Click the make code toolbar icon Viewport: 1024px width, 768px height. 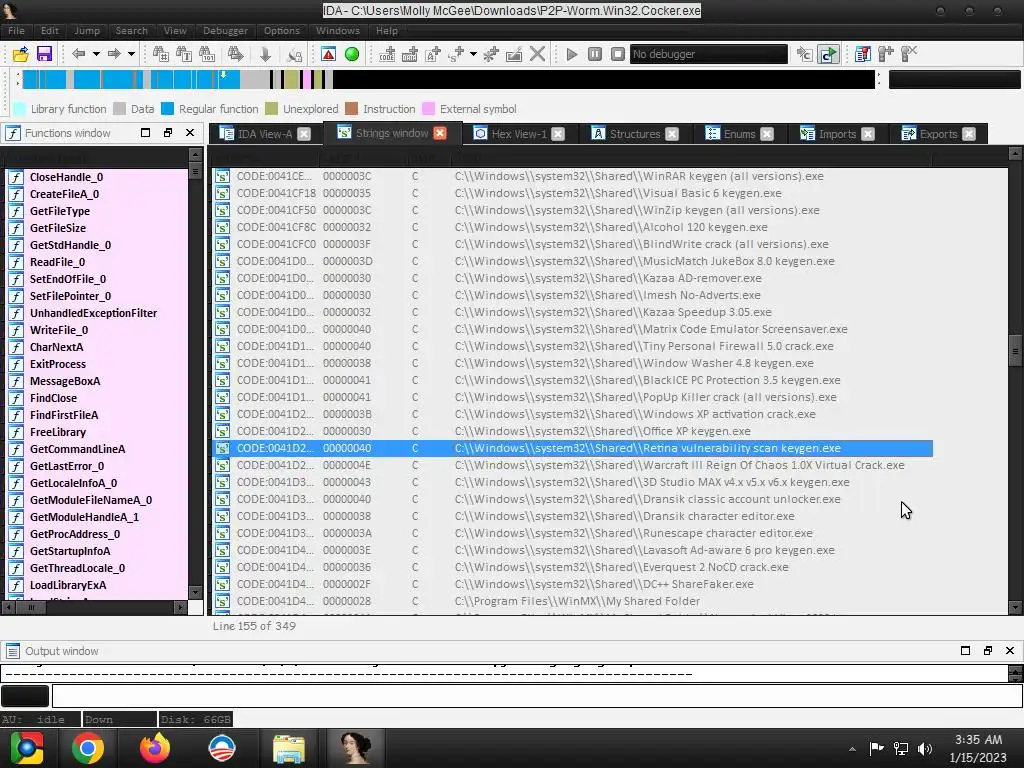point(387,54)
